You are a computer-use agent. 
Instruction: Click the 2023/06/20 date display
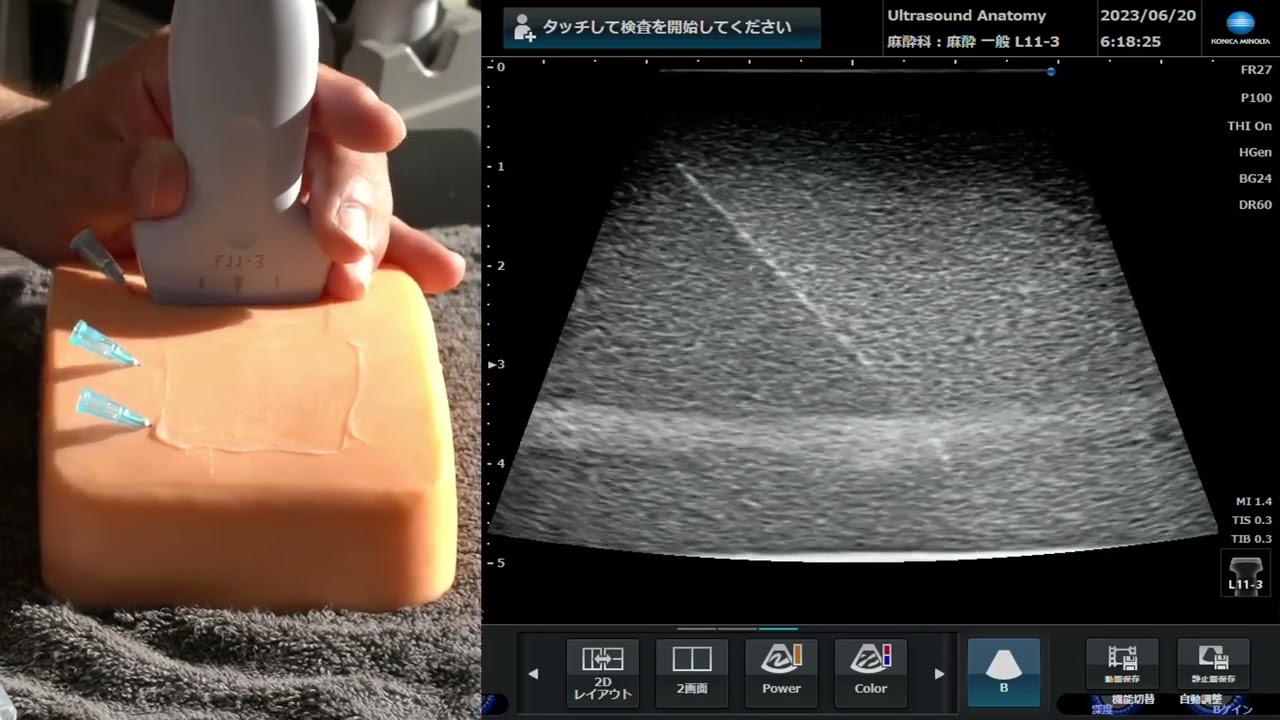pos(1147,16)
